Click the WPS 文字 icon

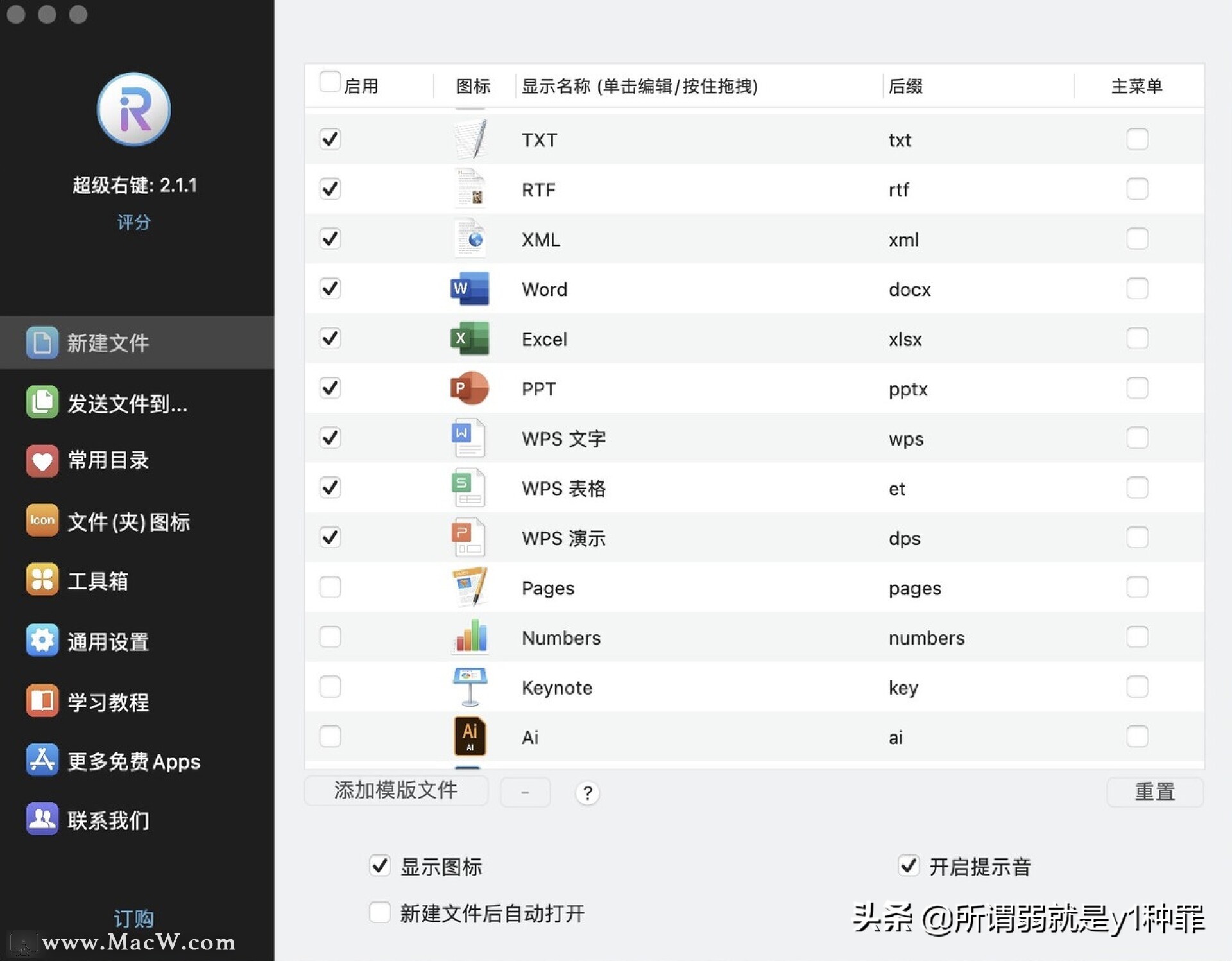[469, 438]
